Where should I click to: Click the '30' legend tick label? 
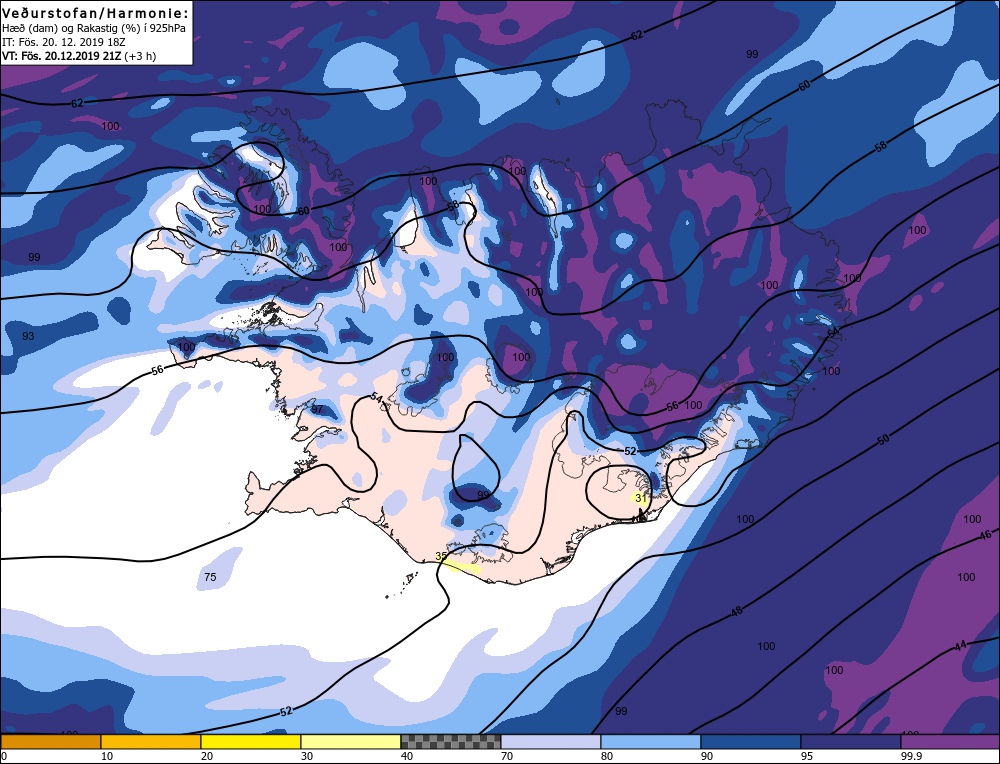(307, 756)
